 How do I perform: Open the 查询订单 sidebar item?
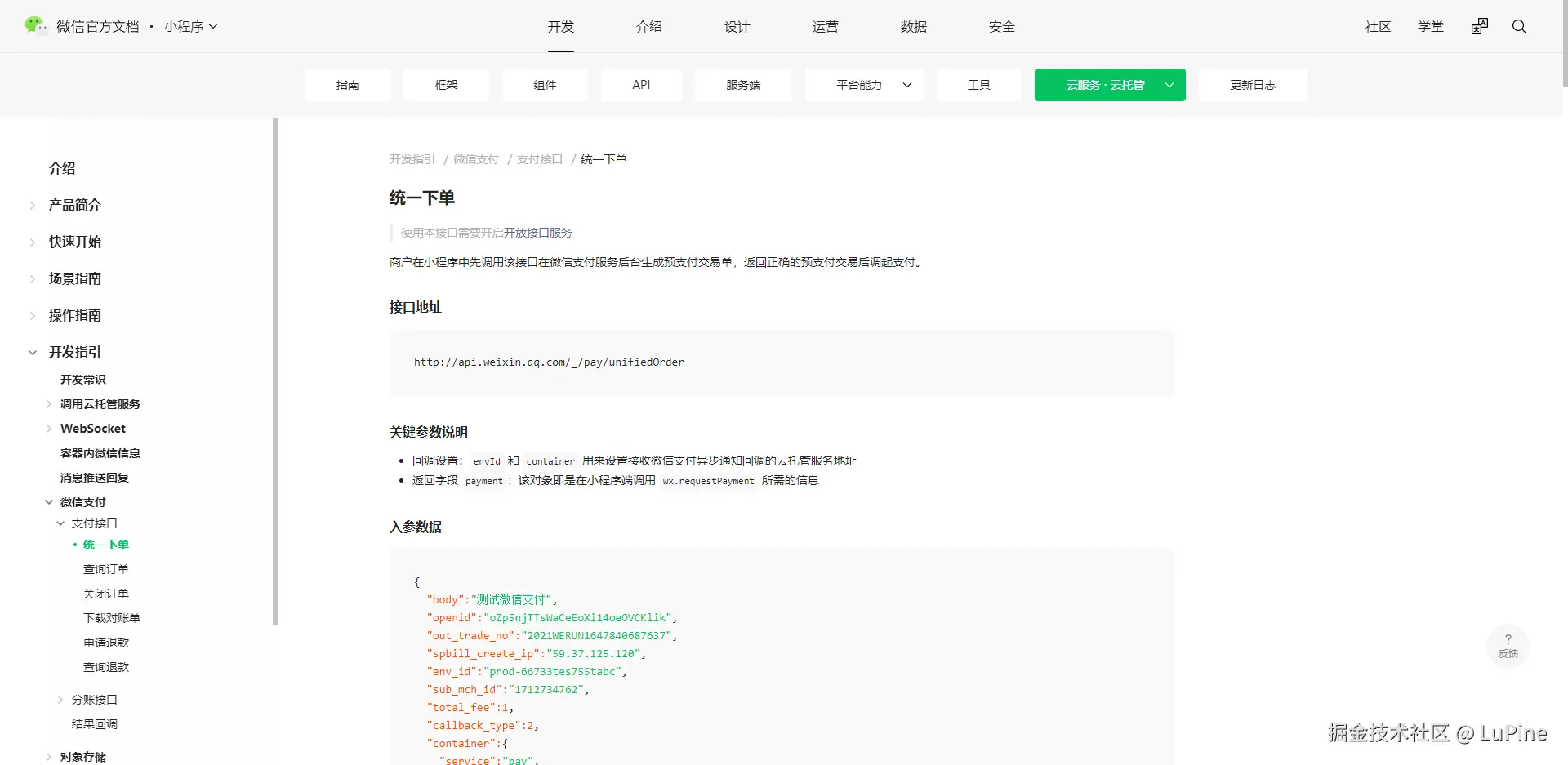coord(106,569)
